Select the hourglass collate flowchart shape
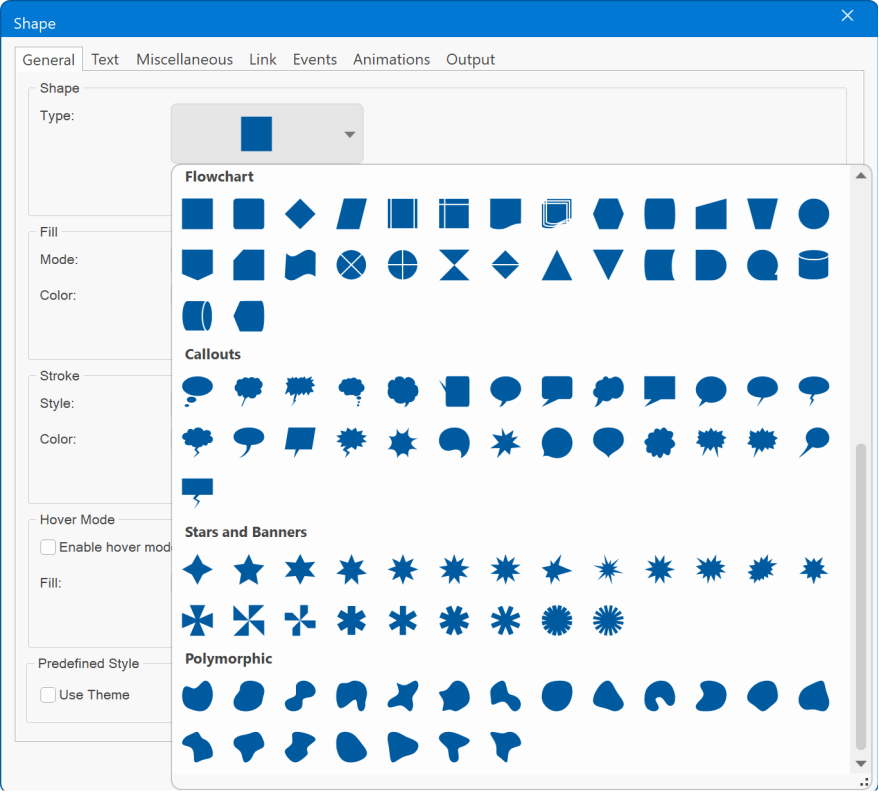The image size is (879, 794). point(454,265)
